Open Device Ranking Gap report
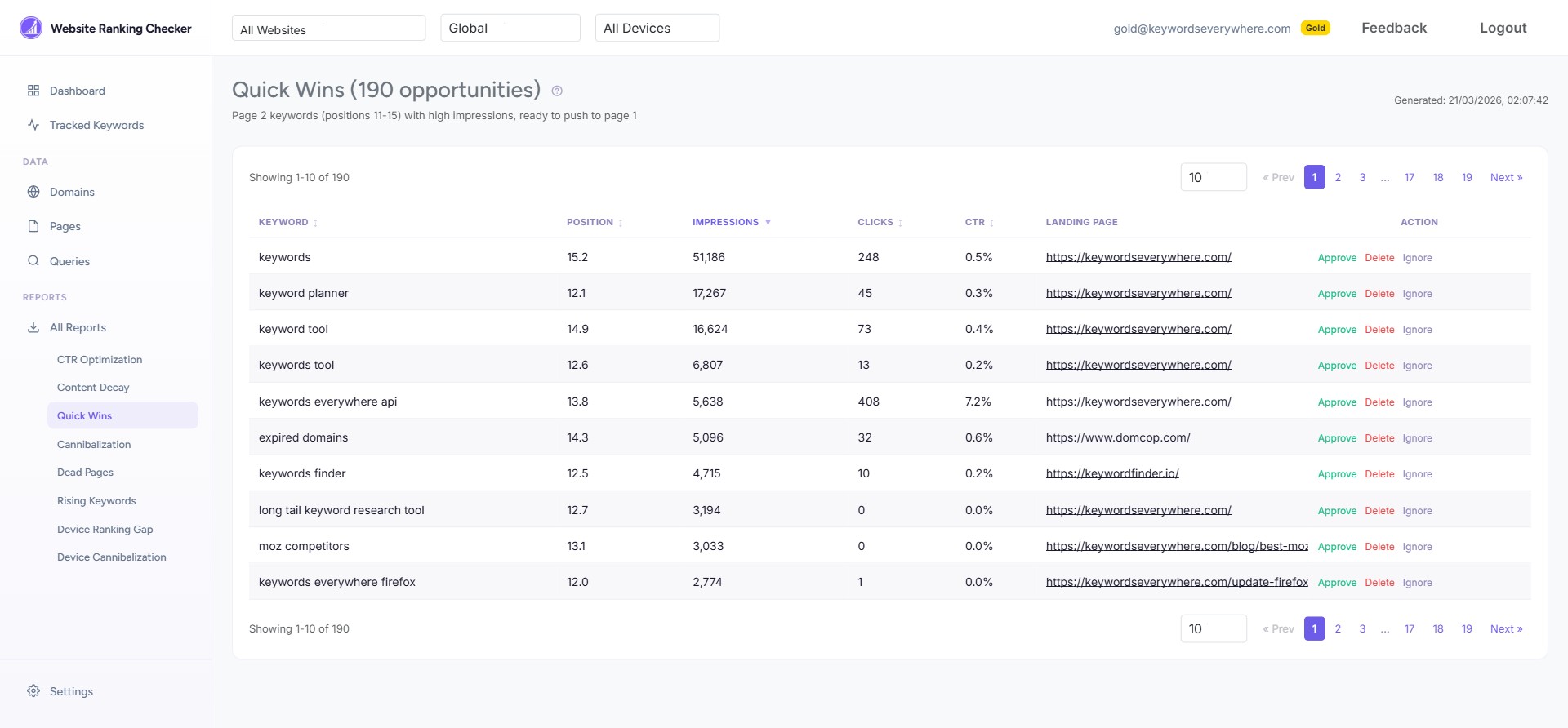1568x728 pixels. pos(105,529)
